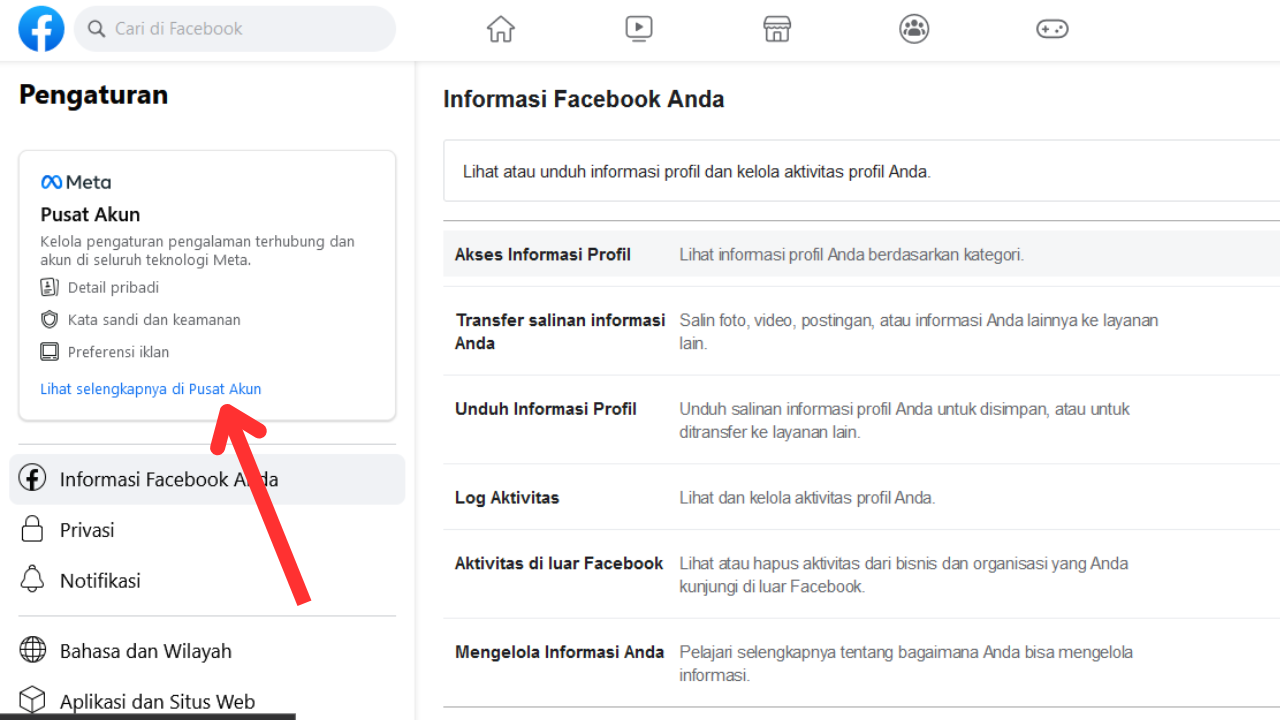The image size is (1280, 720).
Task: Open the Groups icon
Action: coord(915,29)
